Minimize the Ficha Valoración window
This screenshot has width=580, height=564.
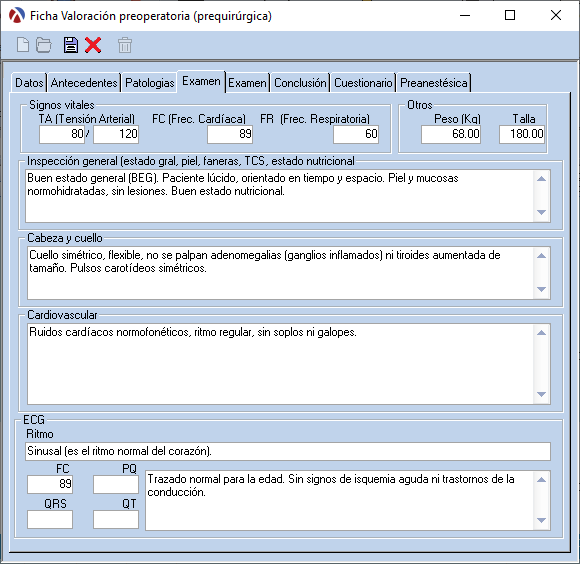465,16
